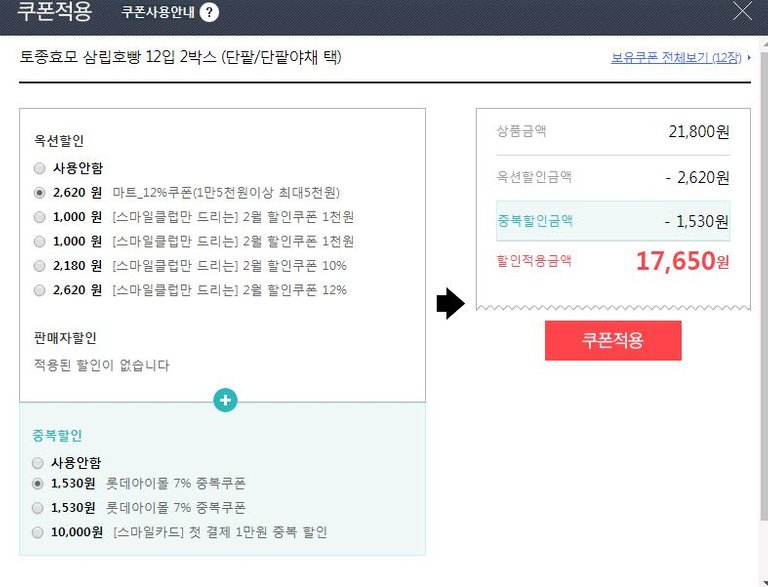Screen dimensions: 768x587
Task: Click the black right arrow icon
Action: pyautogui.click(x=451, y=304)
